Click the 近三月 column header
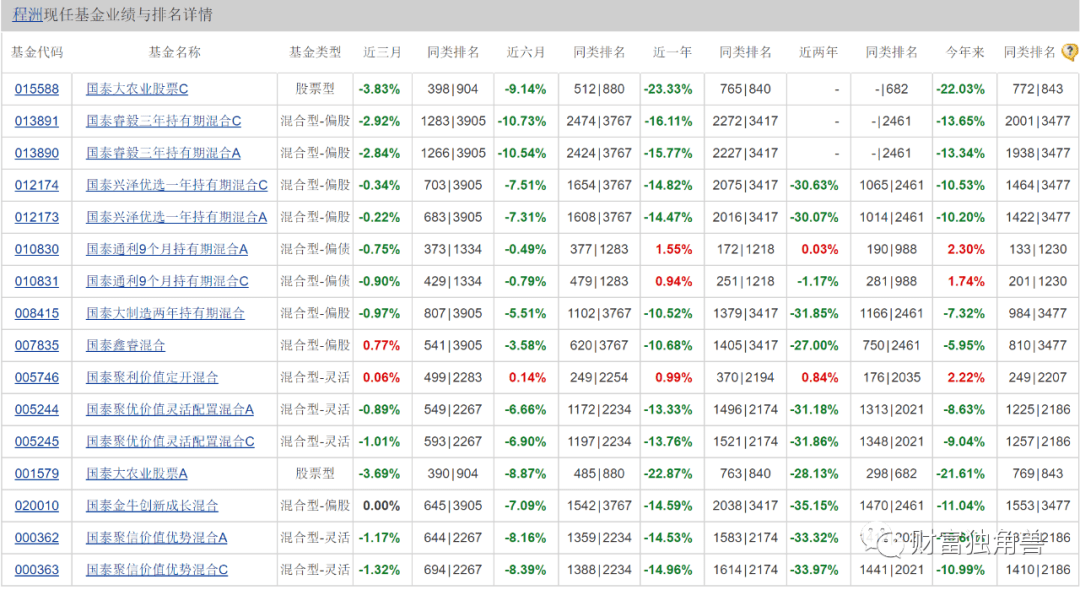The height and width of the screenshot is (590, 1080). point(382,52)
